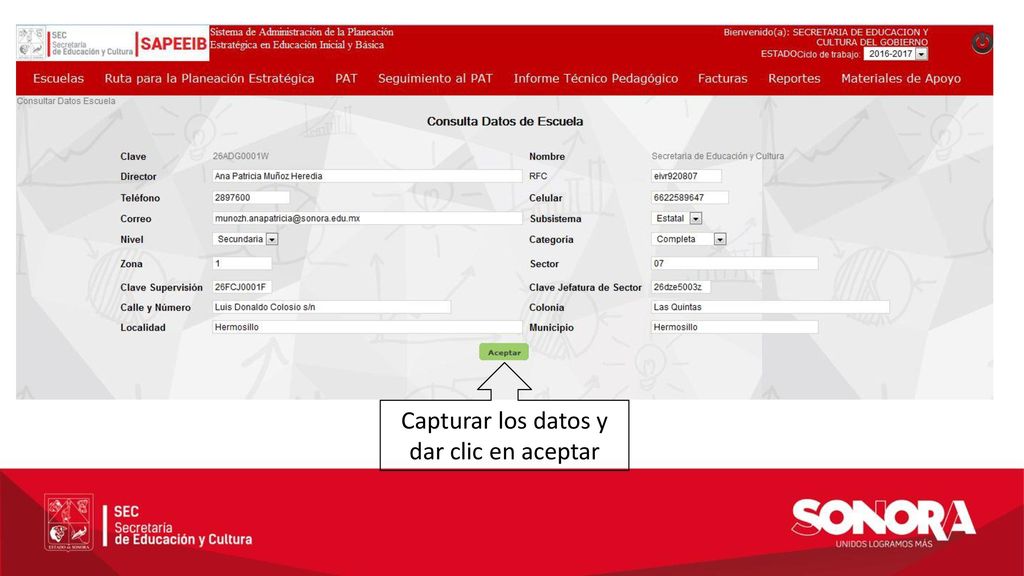Click the green Aceptar button
Screen dimensions: 1024x576
tap(504, 352)
